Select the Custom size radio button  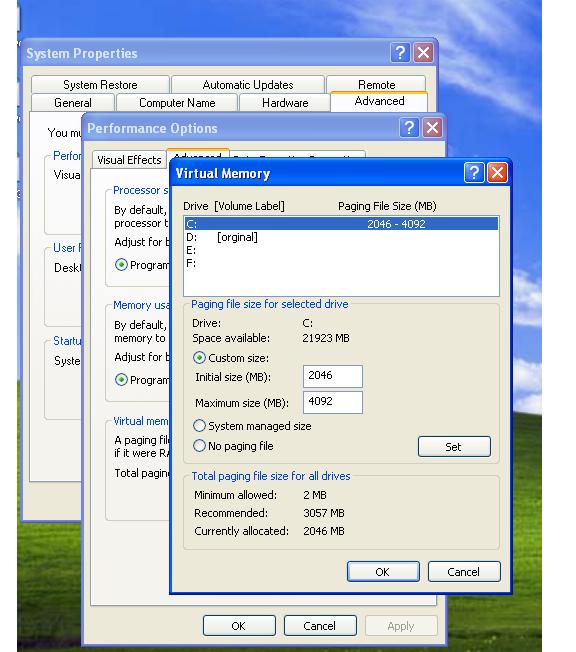tap(200, 358)
